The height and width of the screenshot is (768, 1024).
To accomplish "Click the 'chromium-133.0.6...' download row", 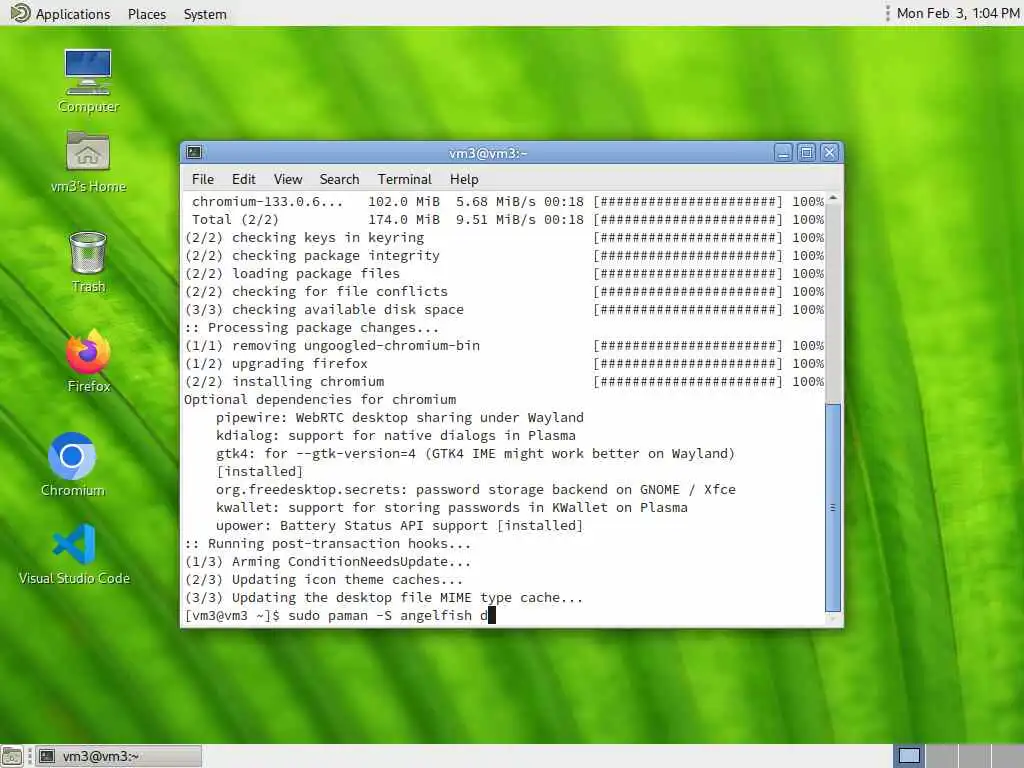I will coord(507,201).
